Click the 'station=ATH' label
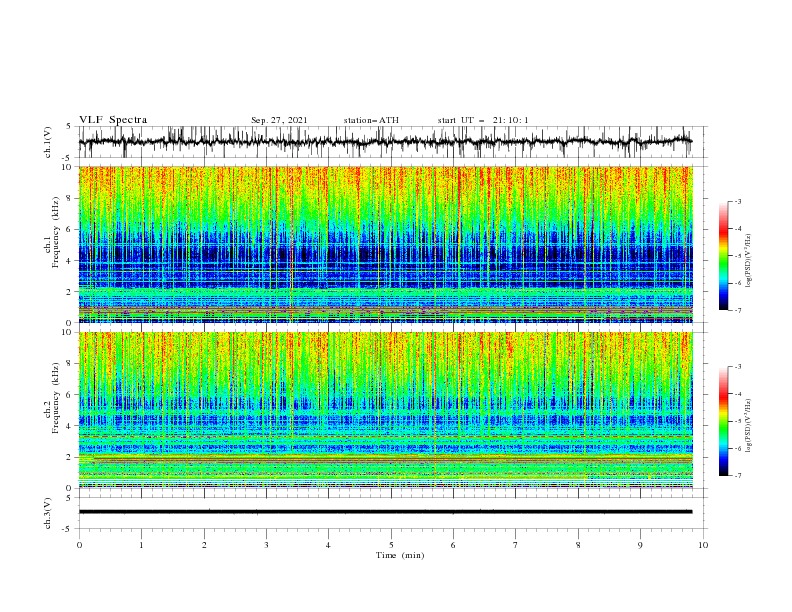 click(x=371, y=120)
